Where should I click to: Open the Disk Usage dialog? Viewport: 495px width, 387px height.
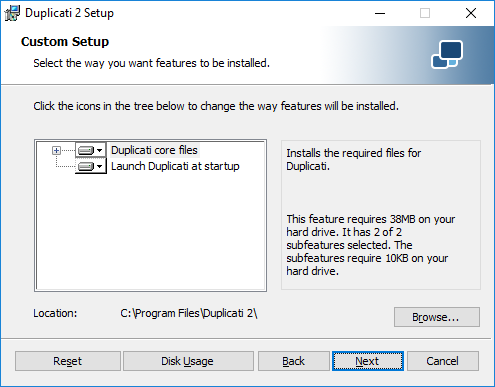pos(188,361)
